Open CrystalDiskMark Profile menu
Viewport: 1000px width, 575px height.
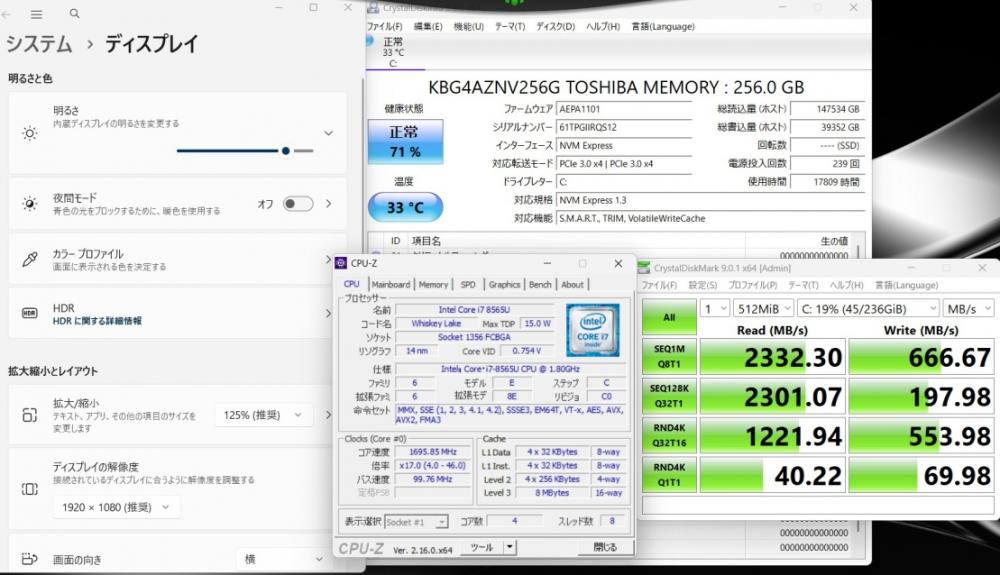click(753, 285)
